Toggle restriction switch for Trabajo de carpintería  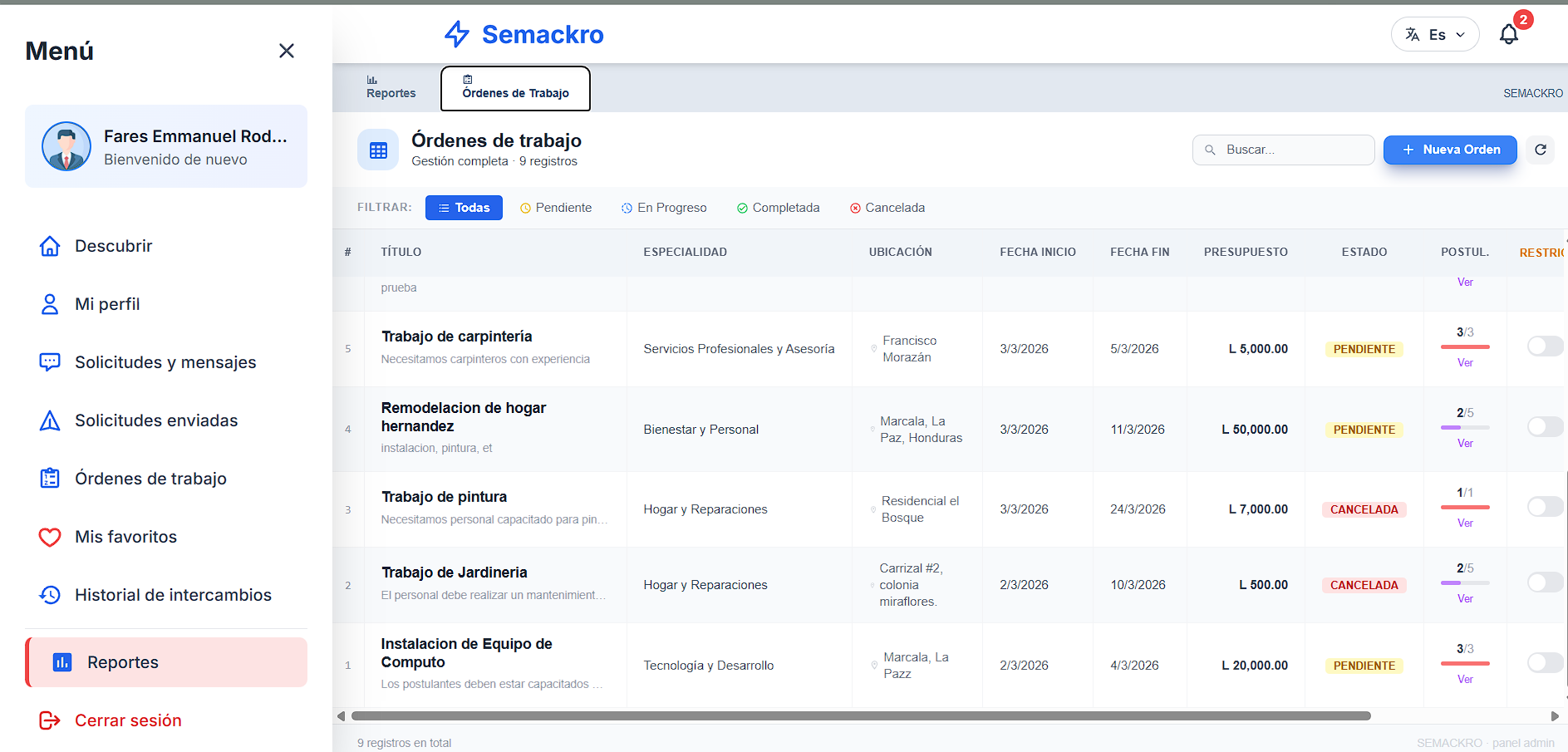1544,347
